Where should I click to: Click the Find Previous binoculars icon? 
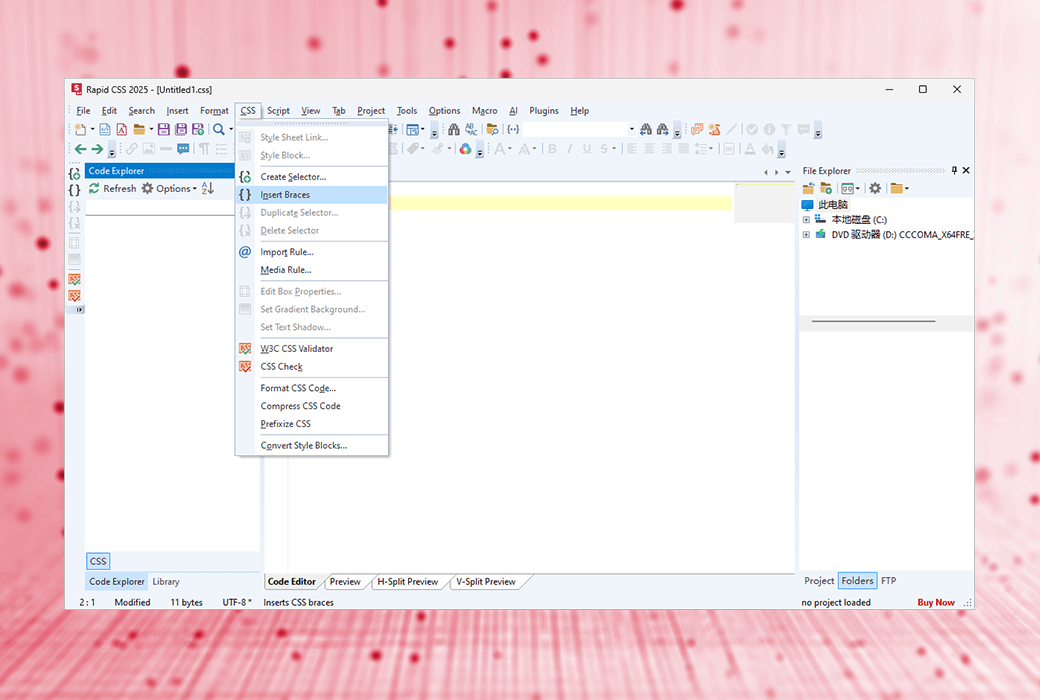pyautogui.click(x=645, y=129)
